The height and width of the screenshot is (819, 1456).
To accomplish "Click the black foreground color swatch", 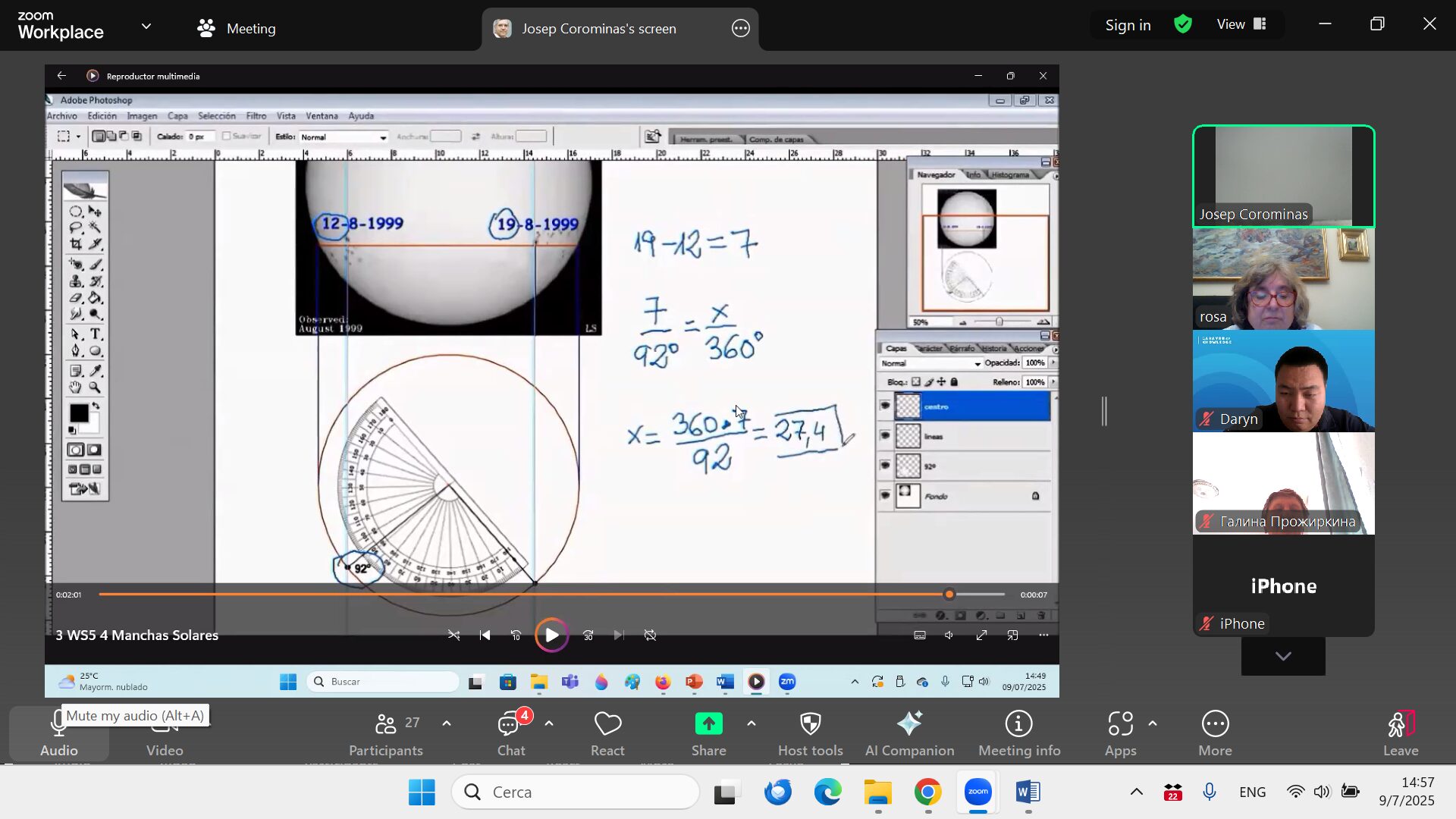I will pyautogui.click(x=78, y=413).
